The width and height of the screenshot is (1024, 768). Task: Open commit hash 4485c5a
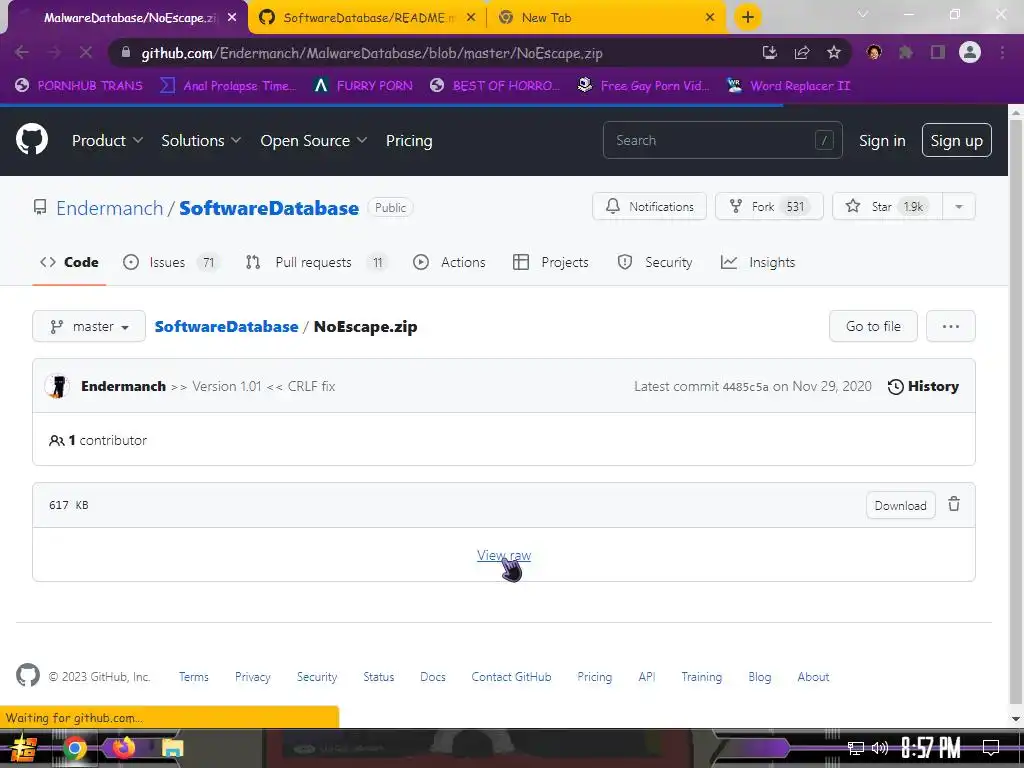tap(745, 387)
